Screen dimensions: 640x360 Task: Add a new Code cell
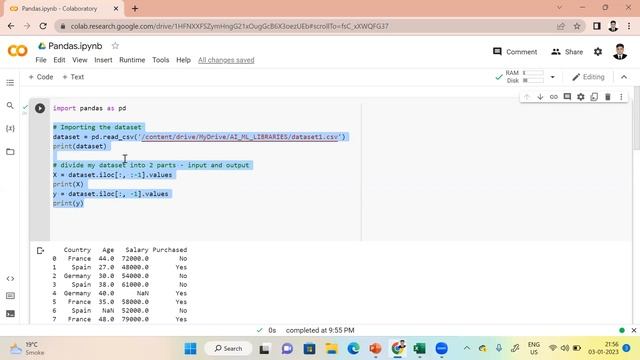41,77
